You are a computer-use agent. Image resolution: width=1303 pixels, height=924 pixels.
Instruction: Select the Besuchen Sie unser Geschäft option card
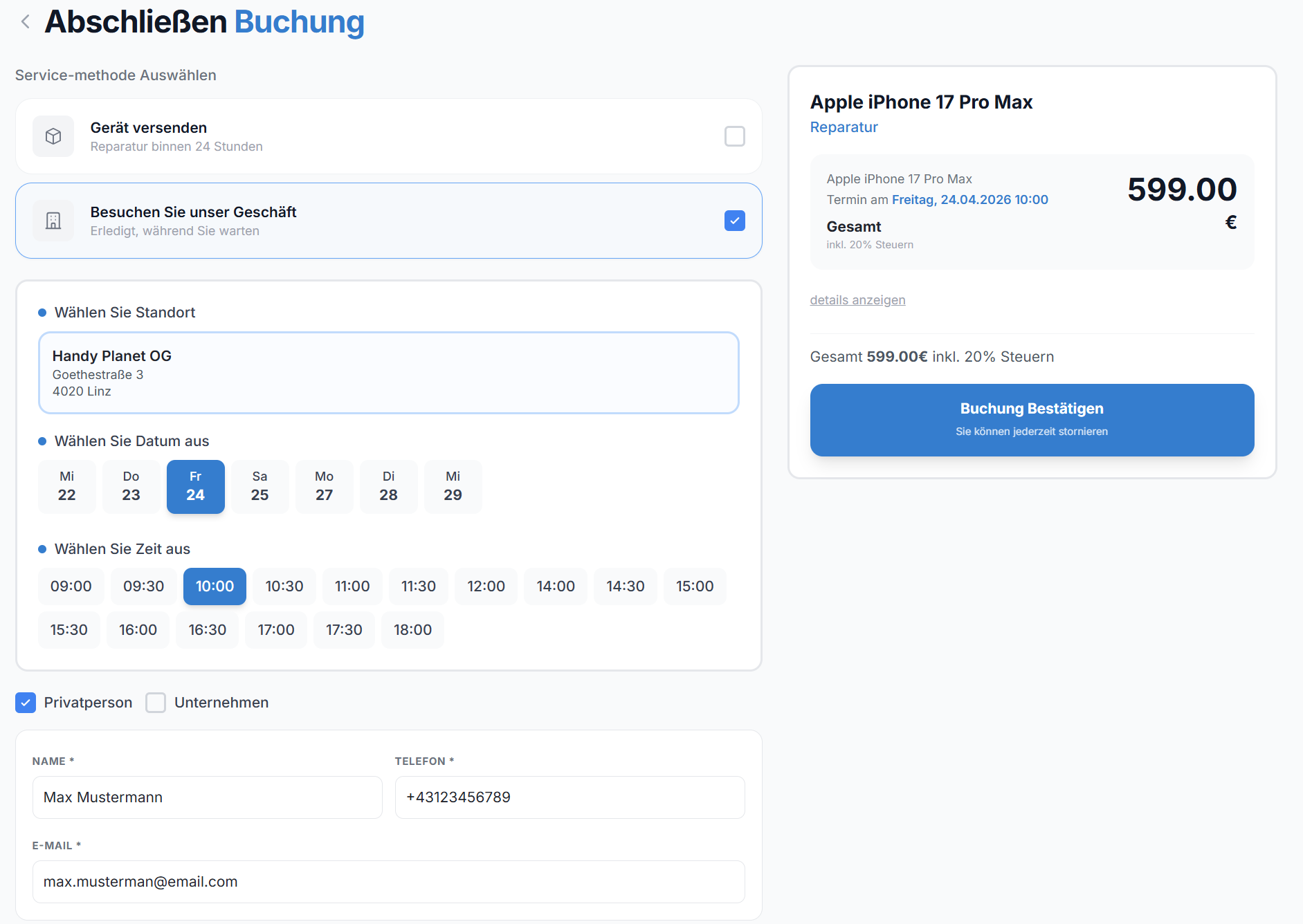[x=389, y=221]
